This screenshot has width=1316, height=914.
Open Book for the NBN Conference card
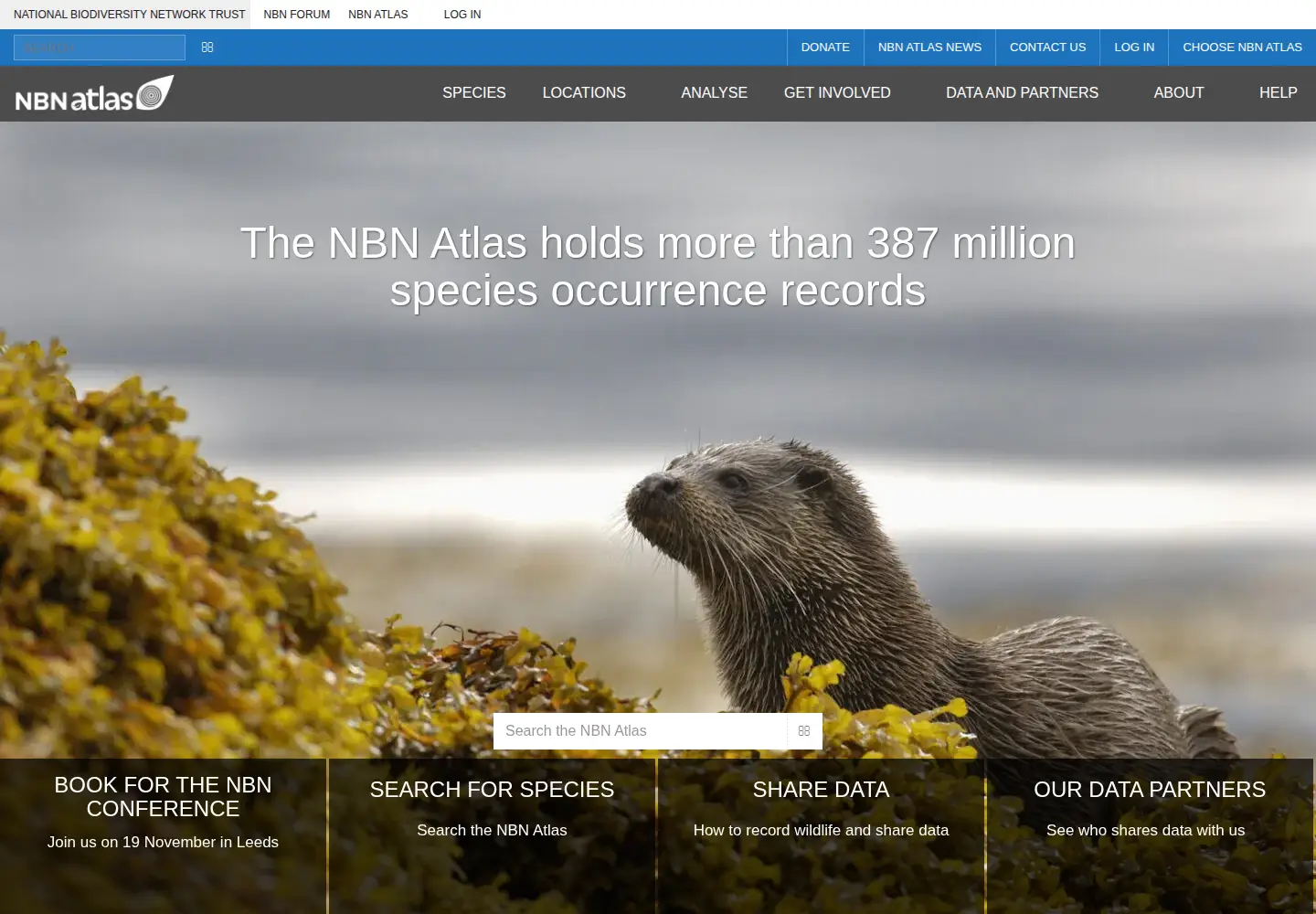tap(163, 836)
